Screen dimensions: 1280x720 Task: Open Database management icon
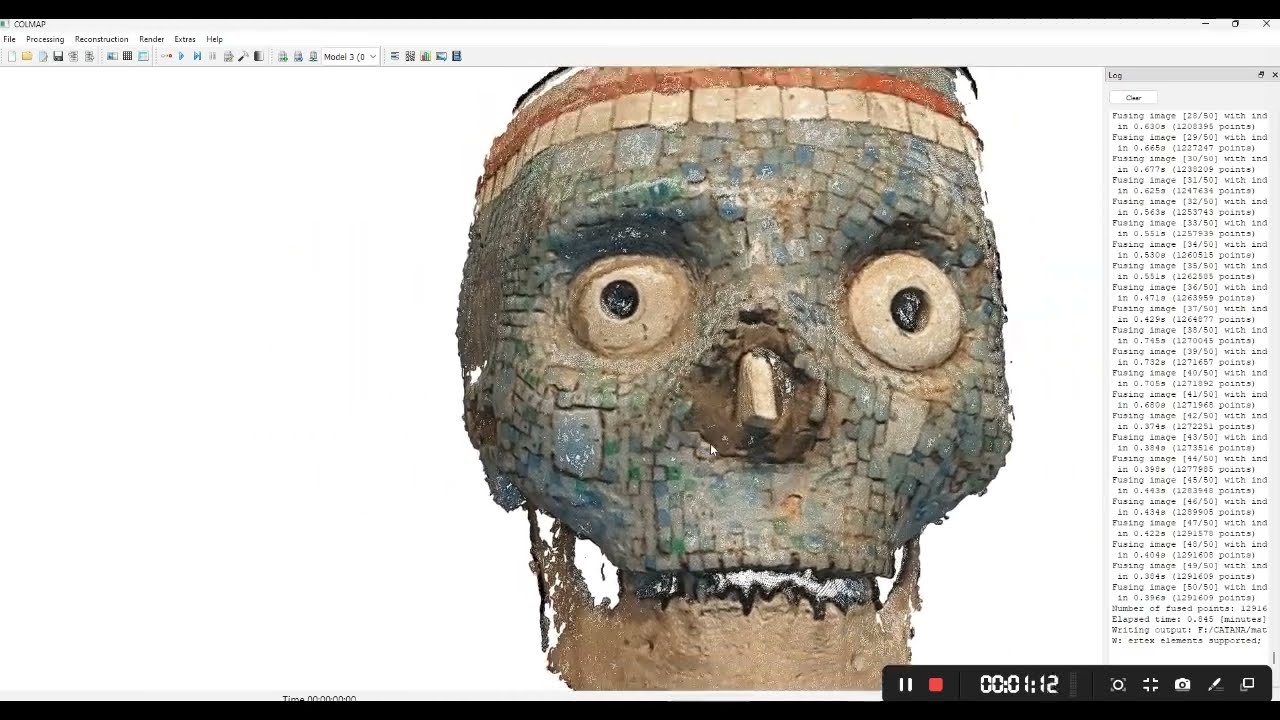tap(143, 57)
